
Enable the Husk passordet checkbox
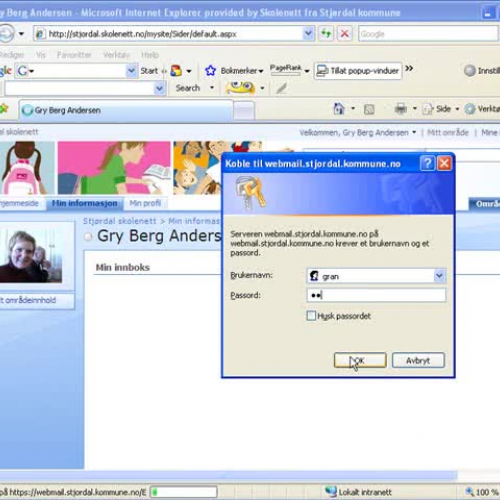pyautogui.click(x=311, y=316)
